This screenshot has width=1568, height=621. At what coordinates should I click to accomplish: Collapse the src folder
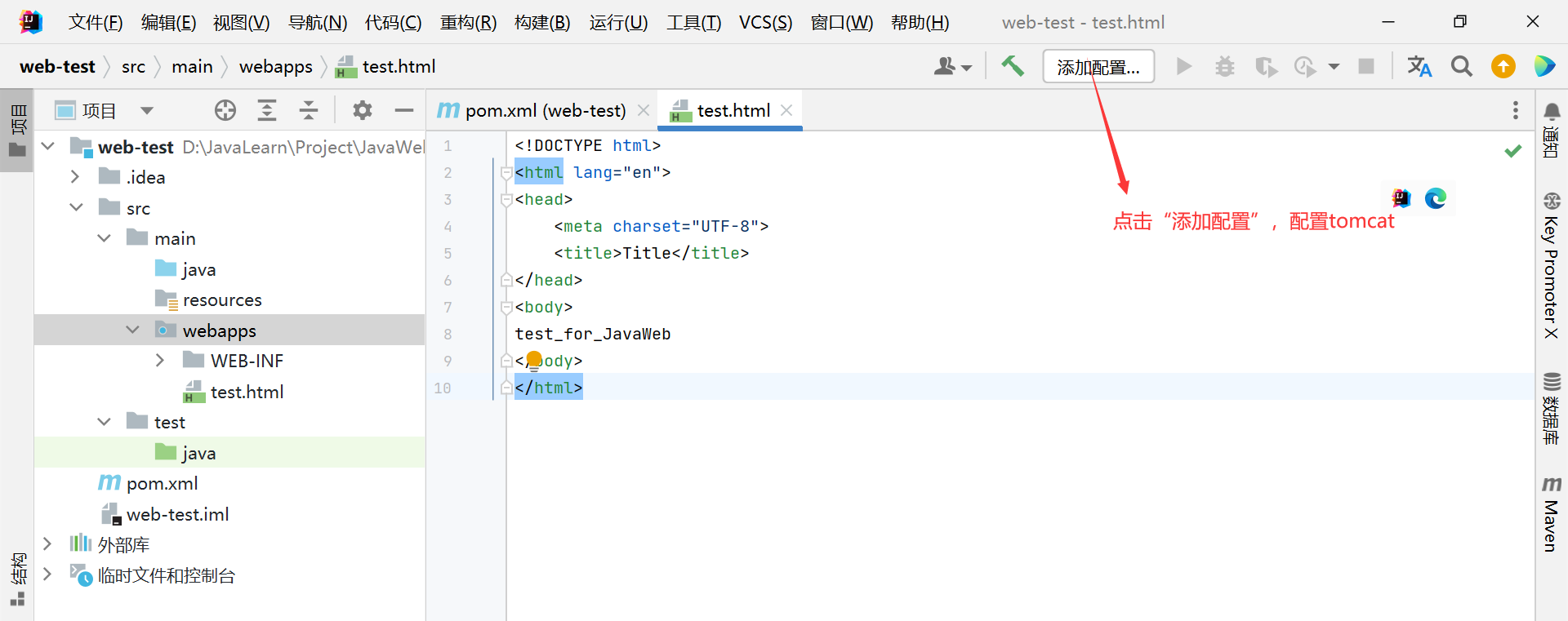coord(76,208)
